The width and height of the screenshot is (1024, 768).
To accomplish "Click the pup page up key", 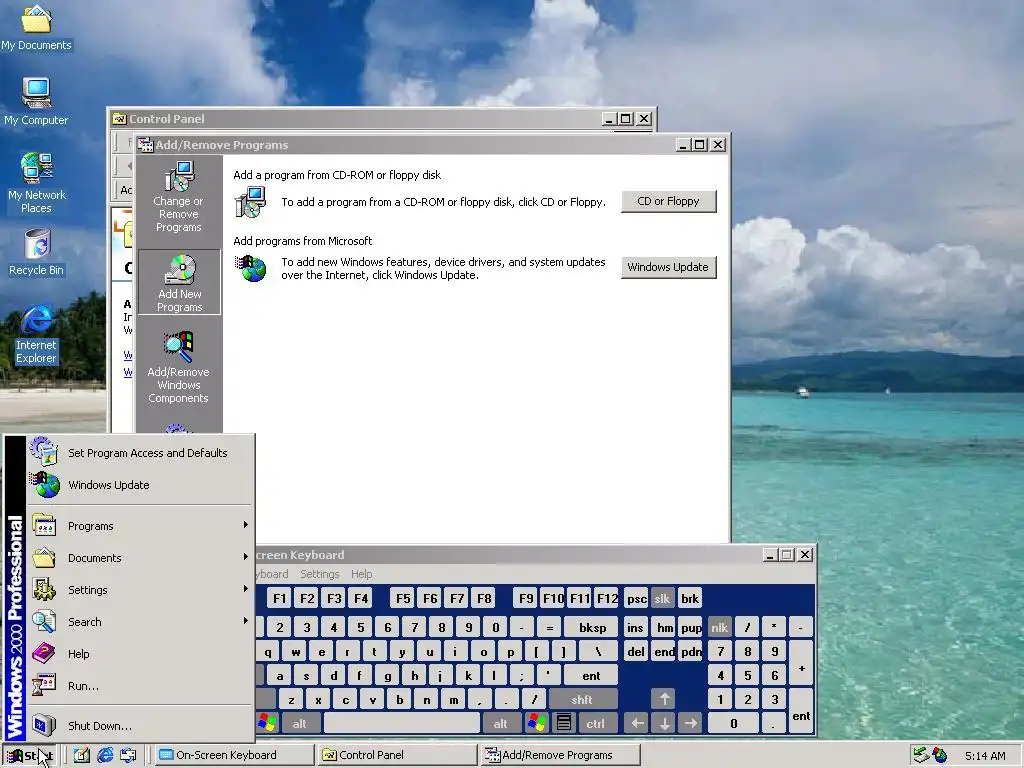I will [x=691, y=628].
